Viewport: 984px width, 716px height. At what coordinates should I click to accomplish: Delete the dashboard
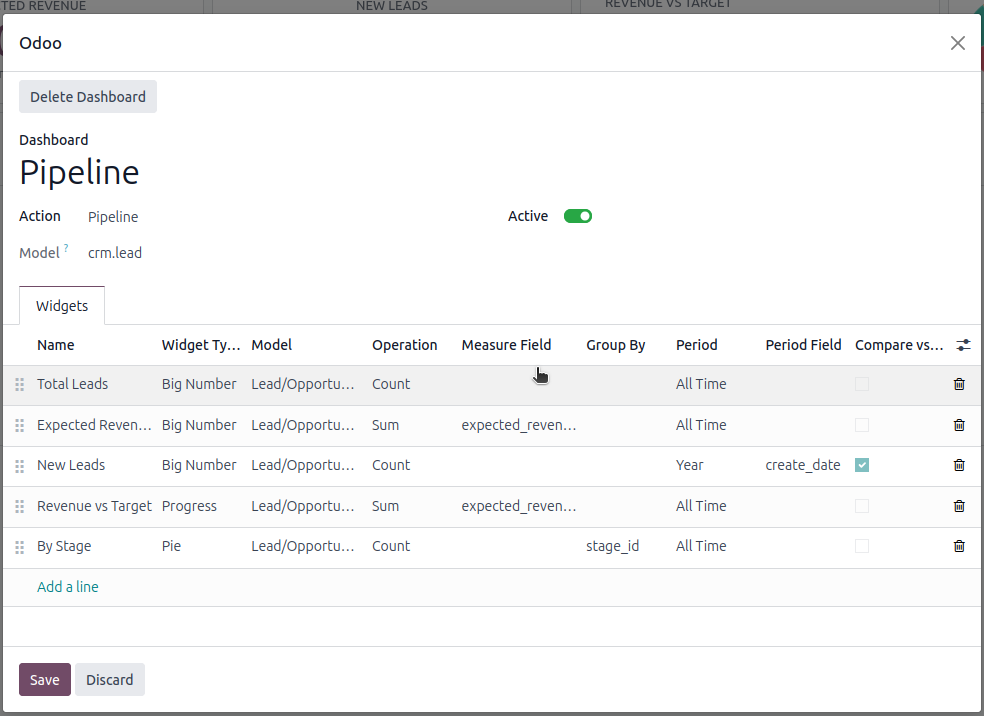click(88, 97)
